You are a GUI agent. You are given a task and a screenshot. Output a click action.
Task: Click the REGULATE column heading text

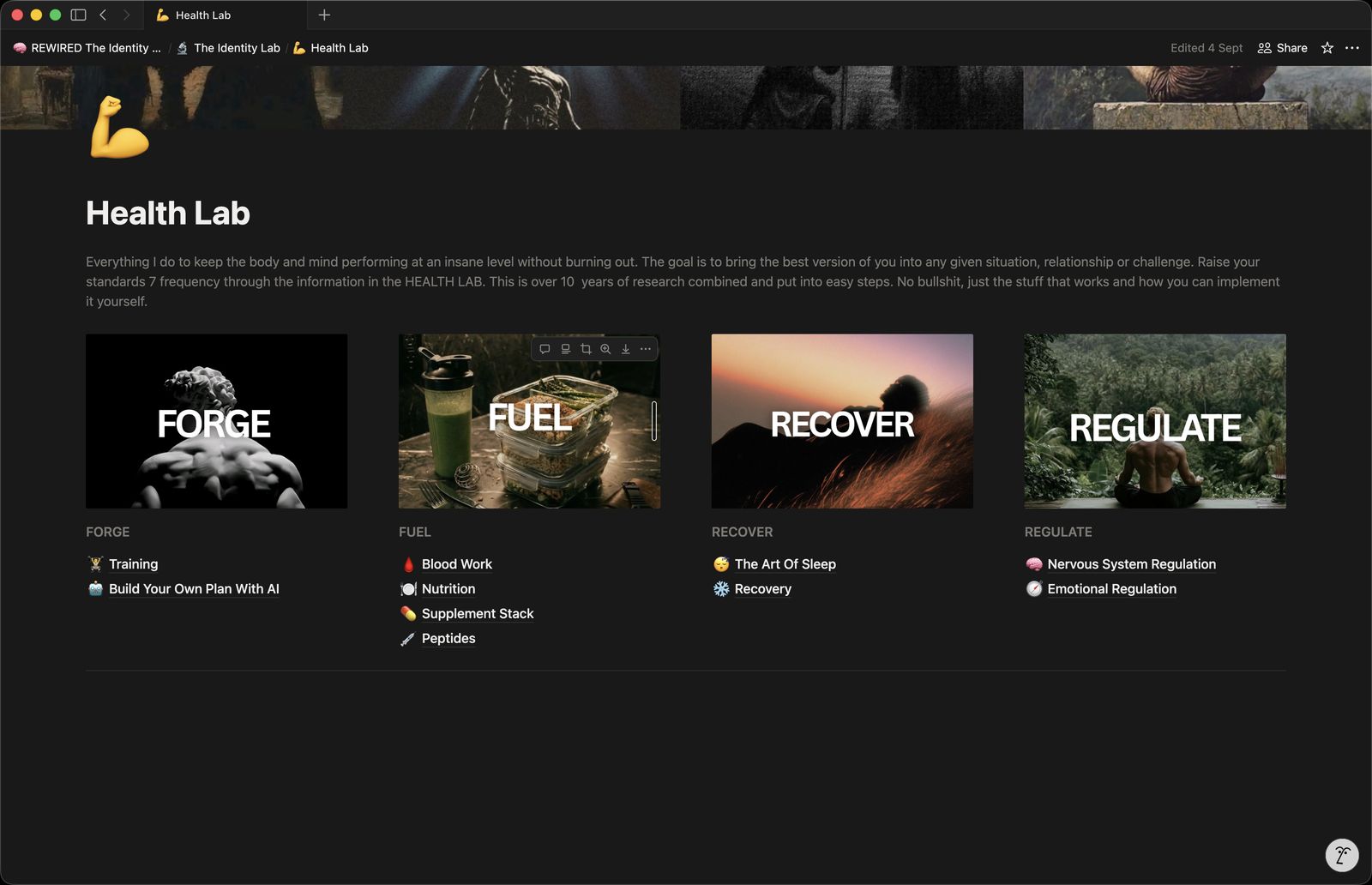1058,532
